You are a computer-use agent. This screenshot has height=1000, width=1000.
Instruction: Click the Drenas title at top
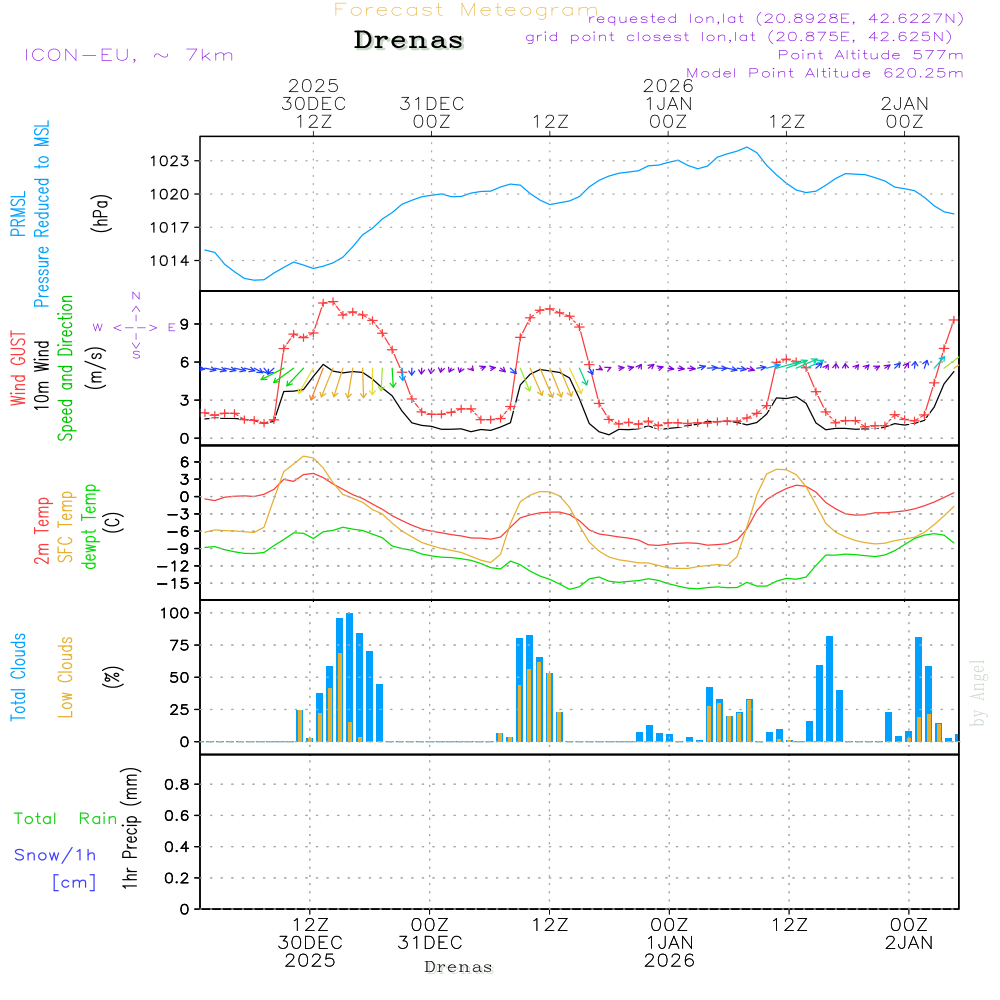(408, 41)
